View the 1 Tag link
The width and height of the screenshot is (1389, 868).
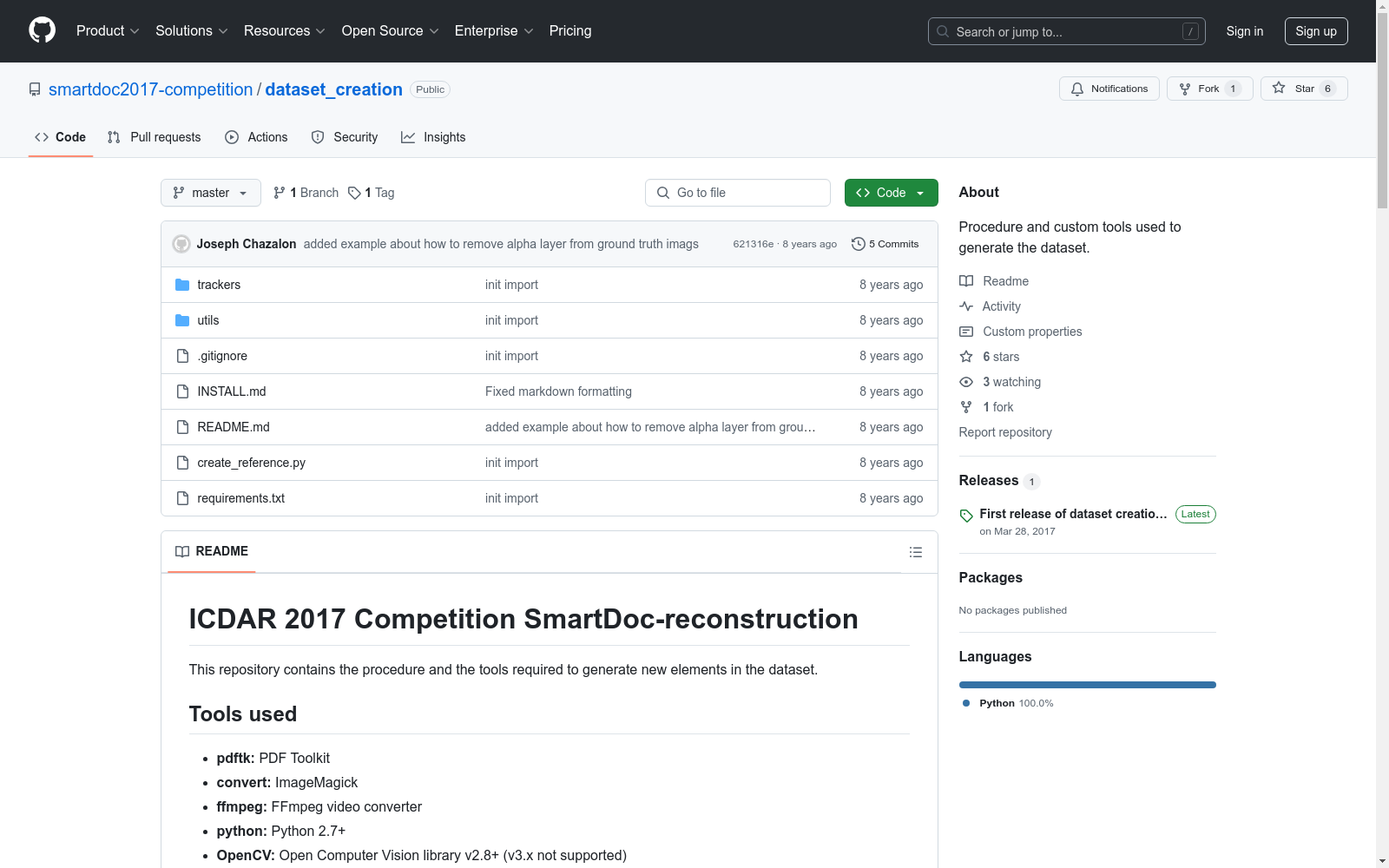pos(371,193)
